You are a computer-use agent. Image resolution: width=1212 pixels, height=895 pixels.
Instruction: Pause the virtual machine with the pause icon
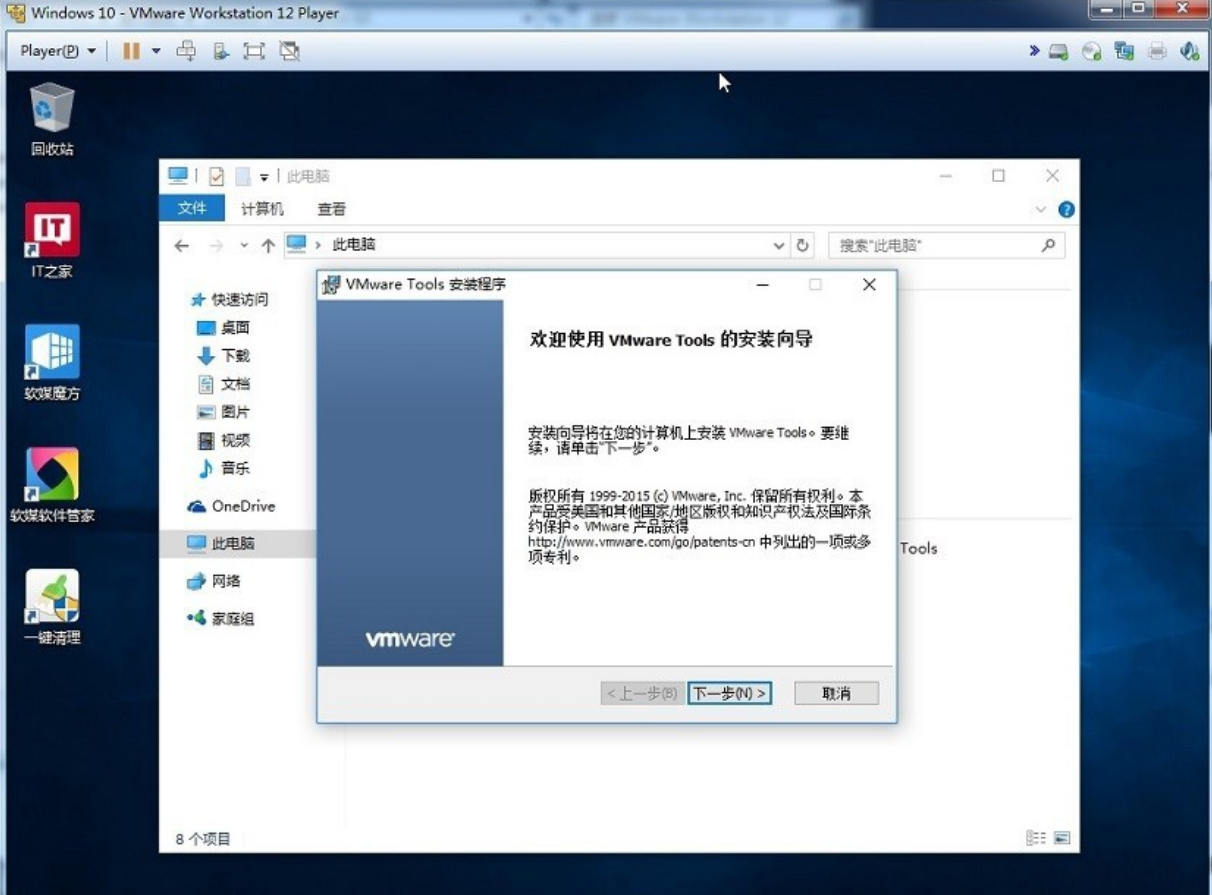[x=131, y=50]
